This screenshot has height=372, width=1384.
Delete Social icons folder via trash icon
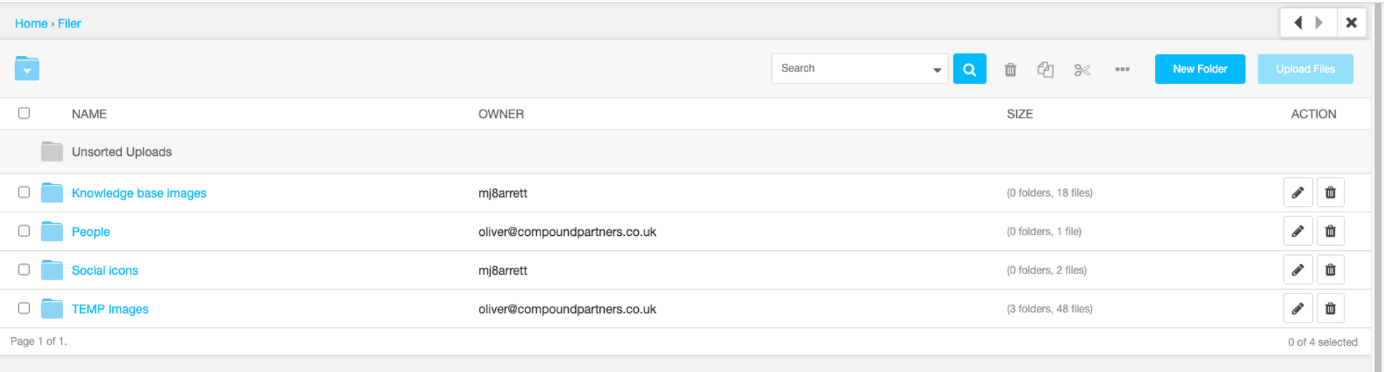point(1330,270)
